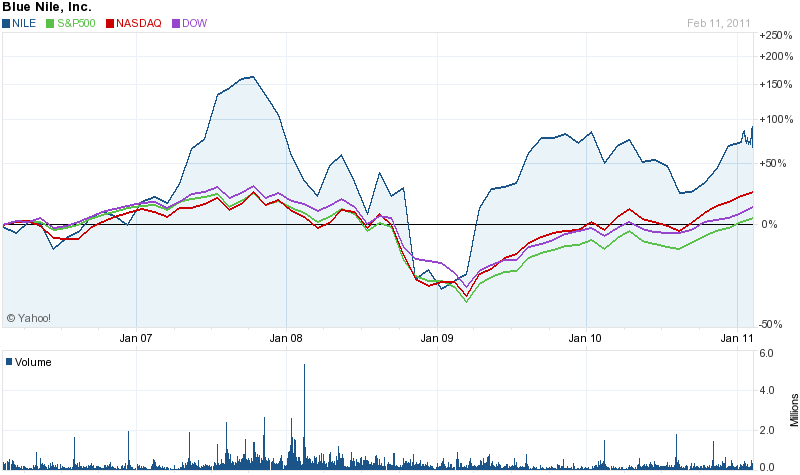Click the Millions volume axis title
The width and height of the screenshot is (800, 475).
pos(794,410)
